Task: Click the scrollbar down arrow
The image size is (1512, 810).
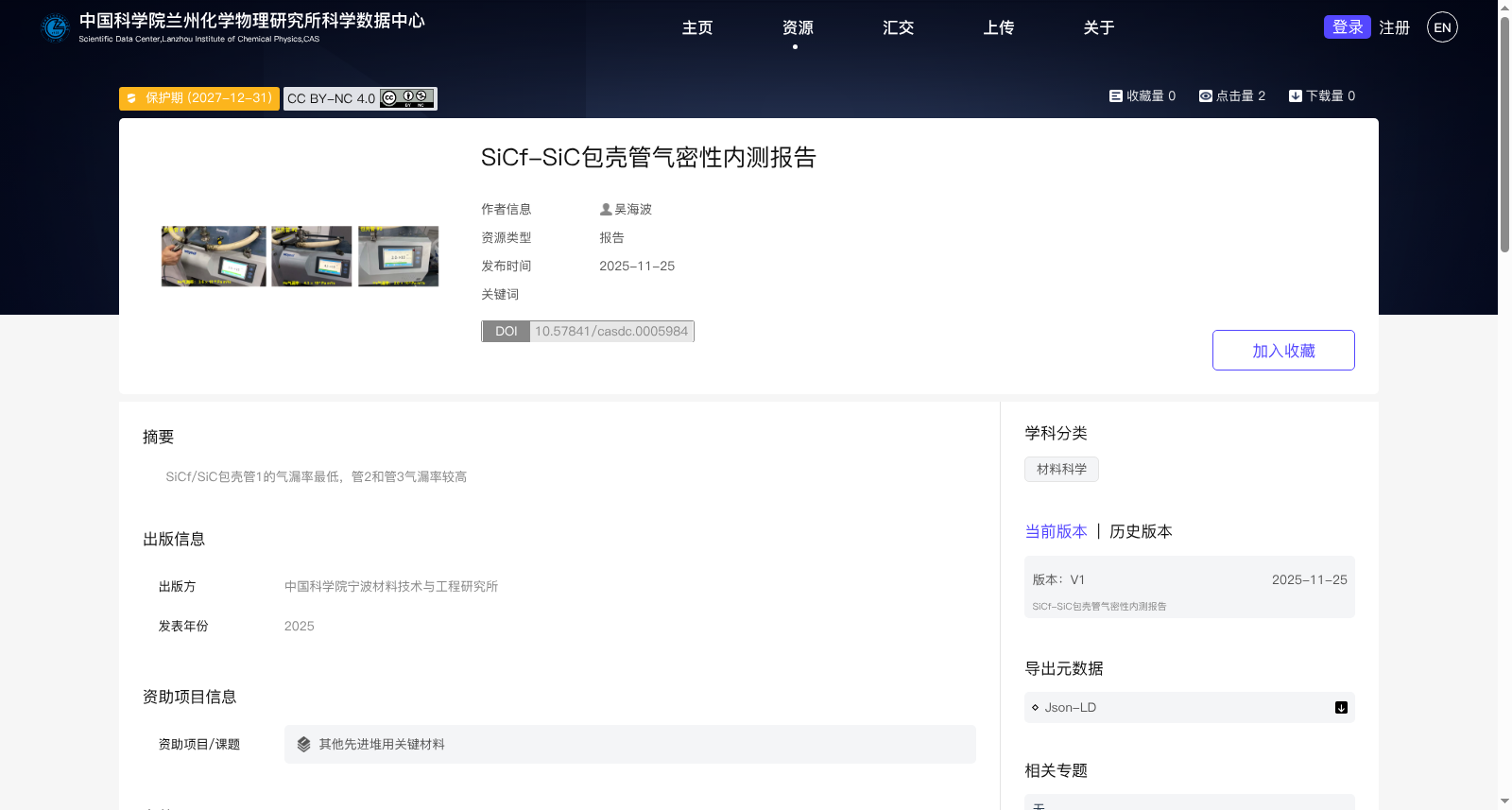Action: click(x=1504, y=802)
